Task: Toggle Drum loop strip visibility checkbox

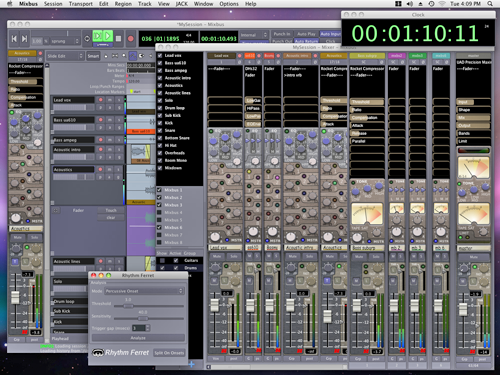Action: (x=160, y=108)
